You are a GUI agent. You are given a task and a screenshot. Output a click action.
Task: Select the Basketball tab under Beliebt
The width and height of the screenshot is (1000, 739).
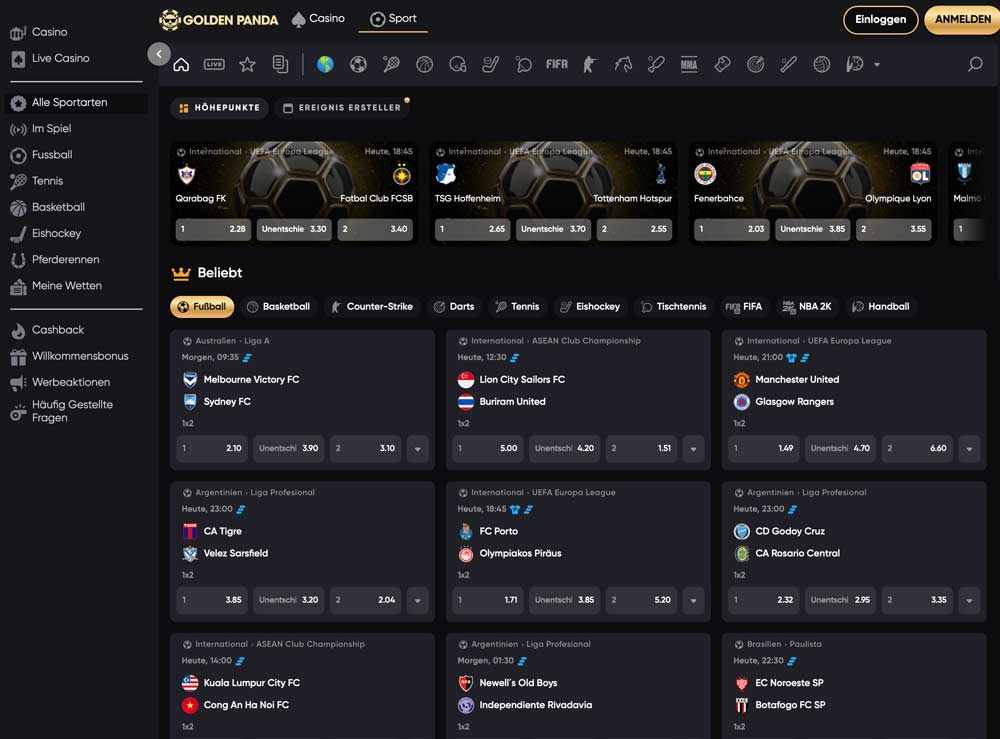pyautogui.click(x=278, y=307)
